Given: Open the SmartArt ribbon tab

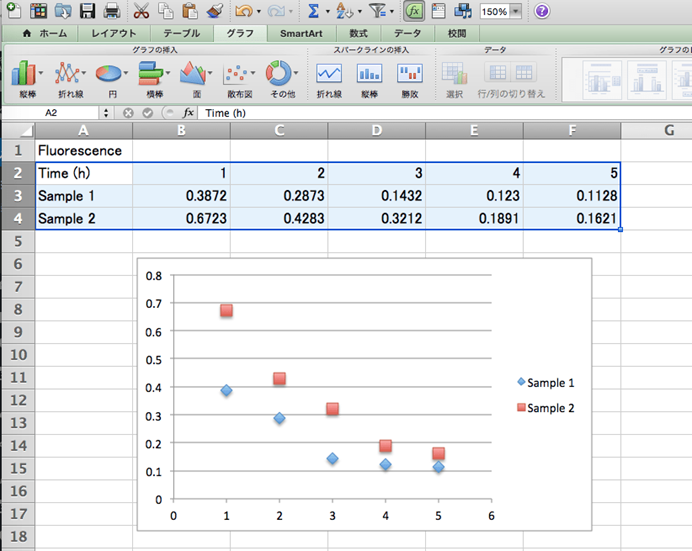Looking at the screenshot, I should point(300,33).
